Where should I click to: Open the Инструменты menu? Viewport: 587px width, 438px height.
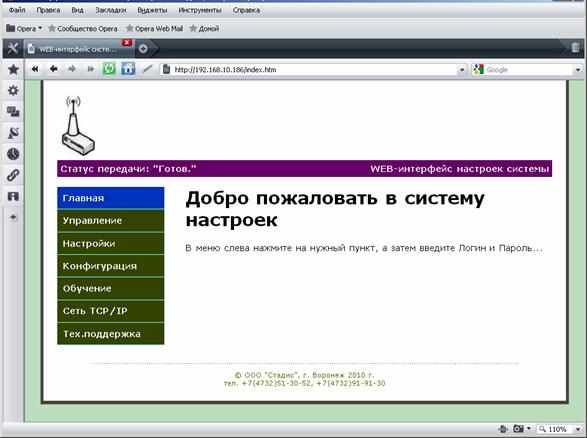[200, 10]
